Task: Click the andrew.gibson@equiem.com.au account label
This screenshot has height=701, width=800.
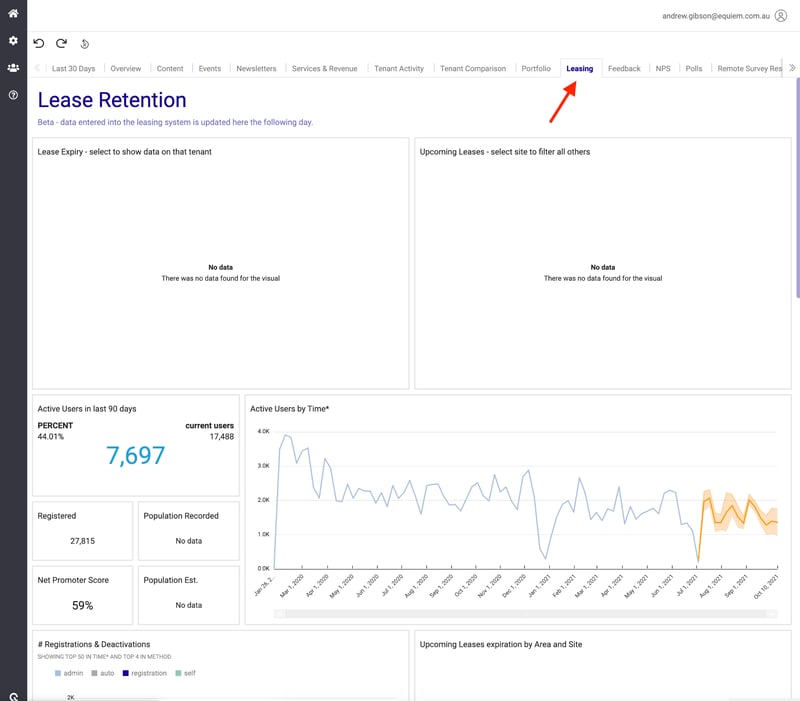Action: click(x=716, y=16)
